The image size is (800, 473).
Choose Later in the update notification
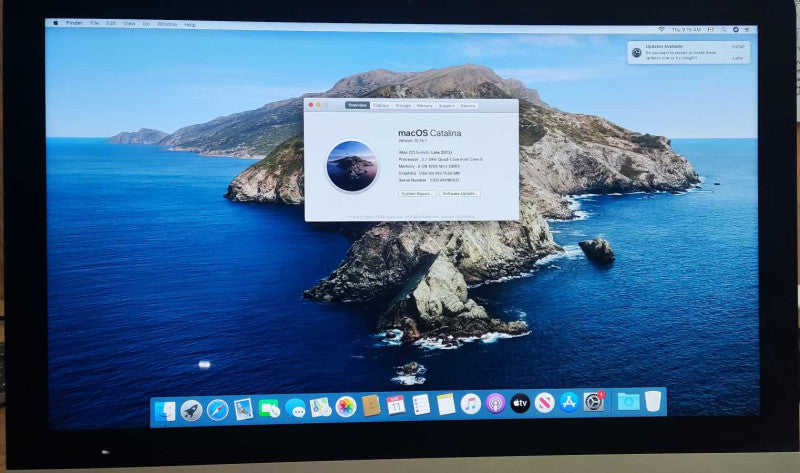click(738, 58)
